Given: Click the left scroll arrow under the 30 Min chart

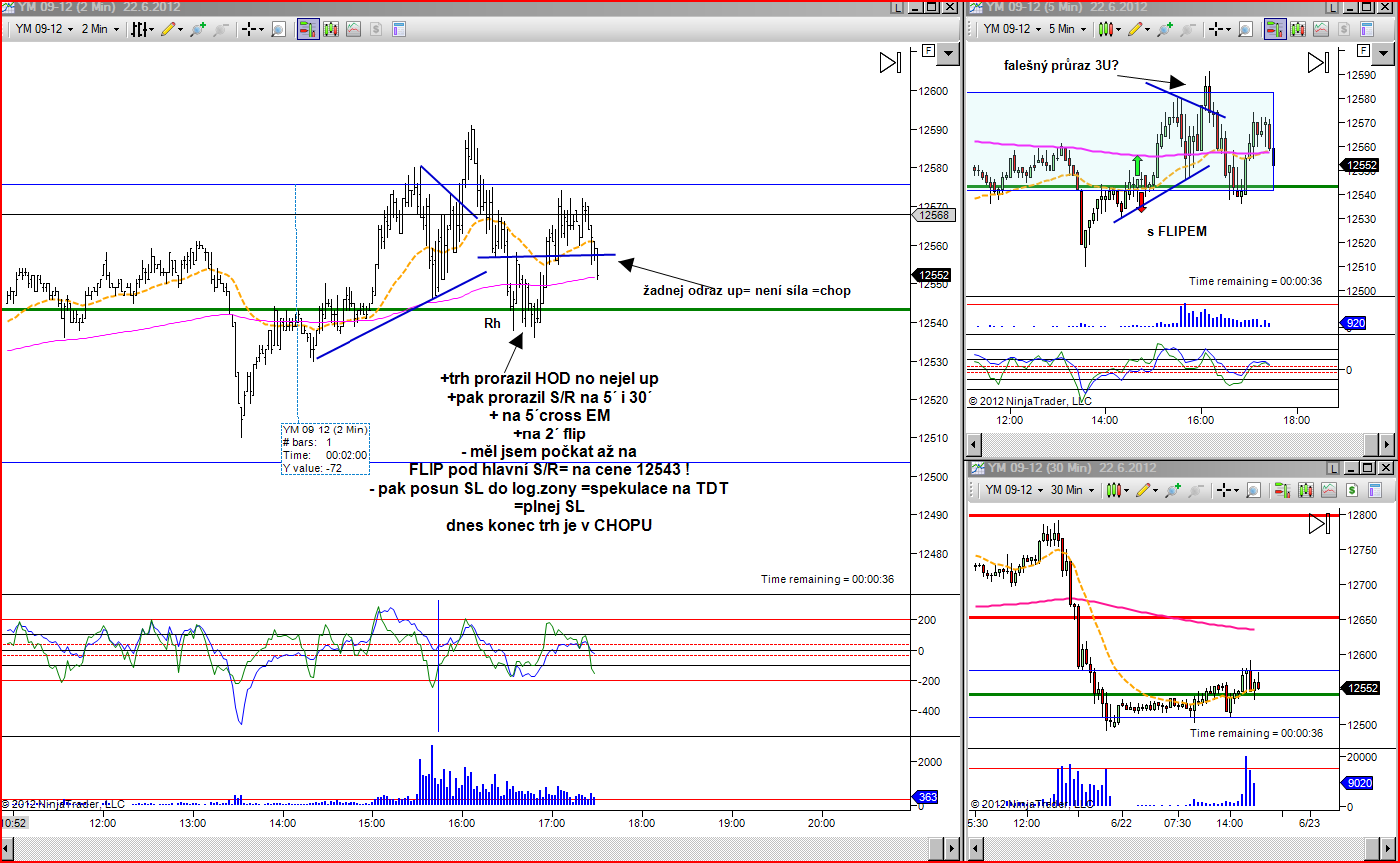Looking at the screenshot, I should tap(975, 848).
